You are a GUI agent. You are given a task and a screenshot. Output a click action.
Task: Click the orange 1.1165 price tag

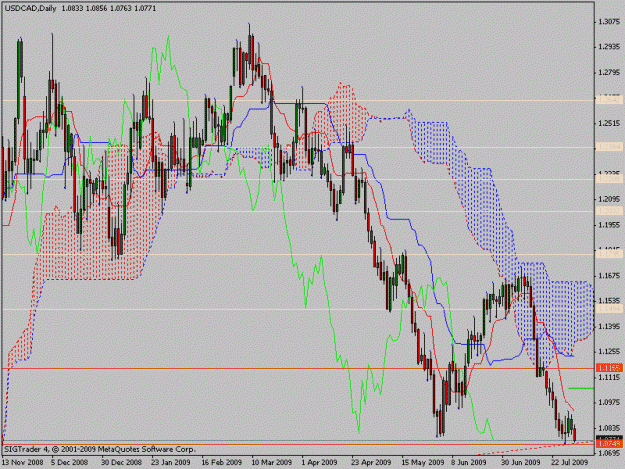[x=609, y=367]
